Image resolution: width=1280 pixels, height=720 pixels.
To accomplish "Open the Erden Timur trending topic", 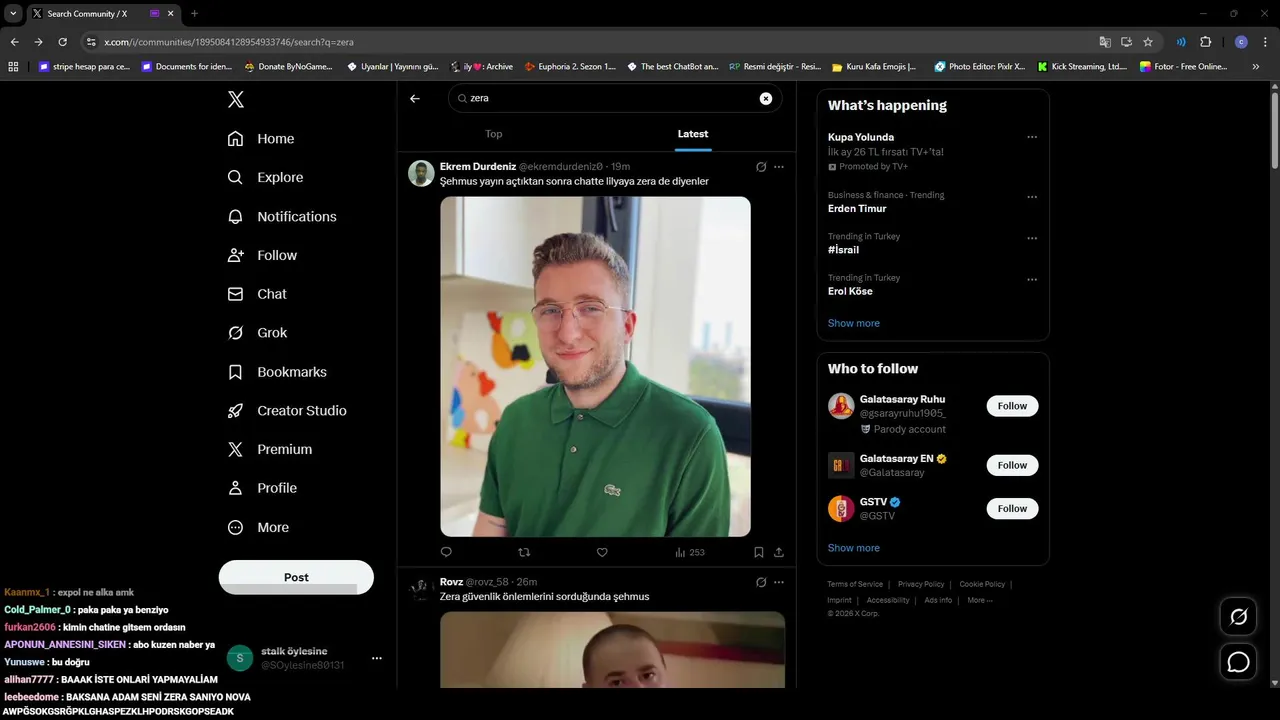I will tap(857, 209).
